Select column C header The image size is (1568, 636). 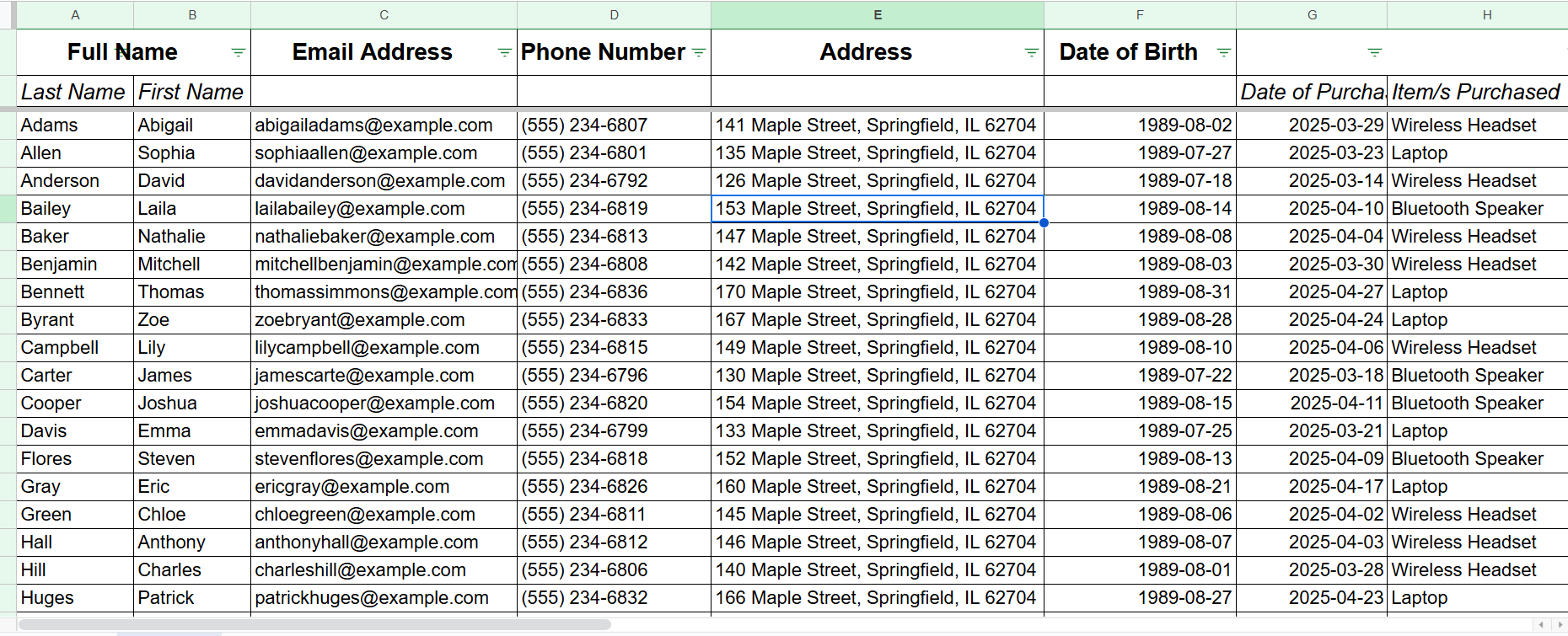(384, 15)
